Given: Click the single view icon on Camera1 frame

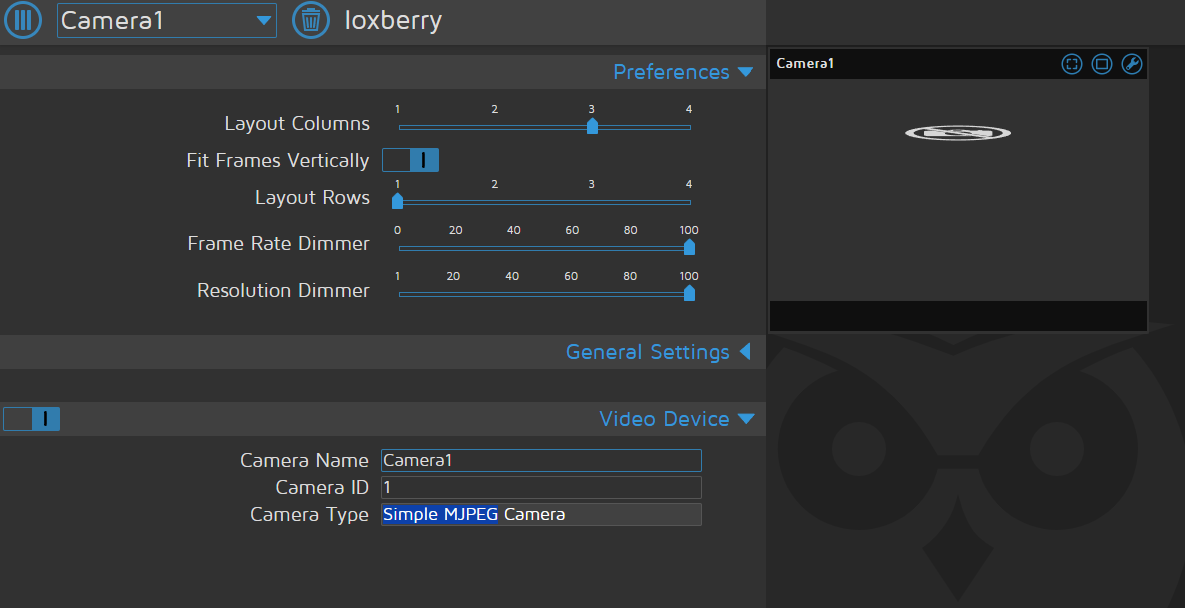Looking at the screenshot, I should (x=1102, y=64).
